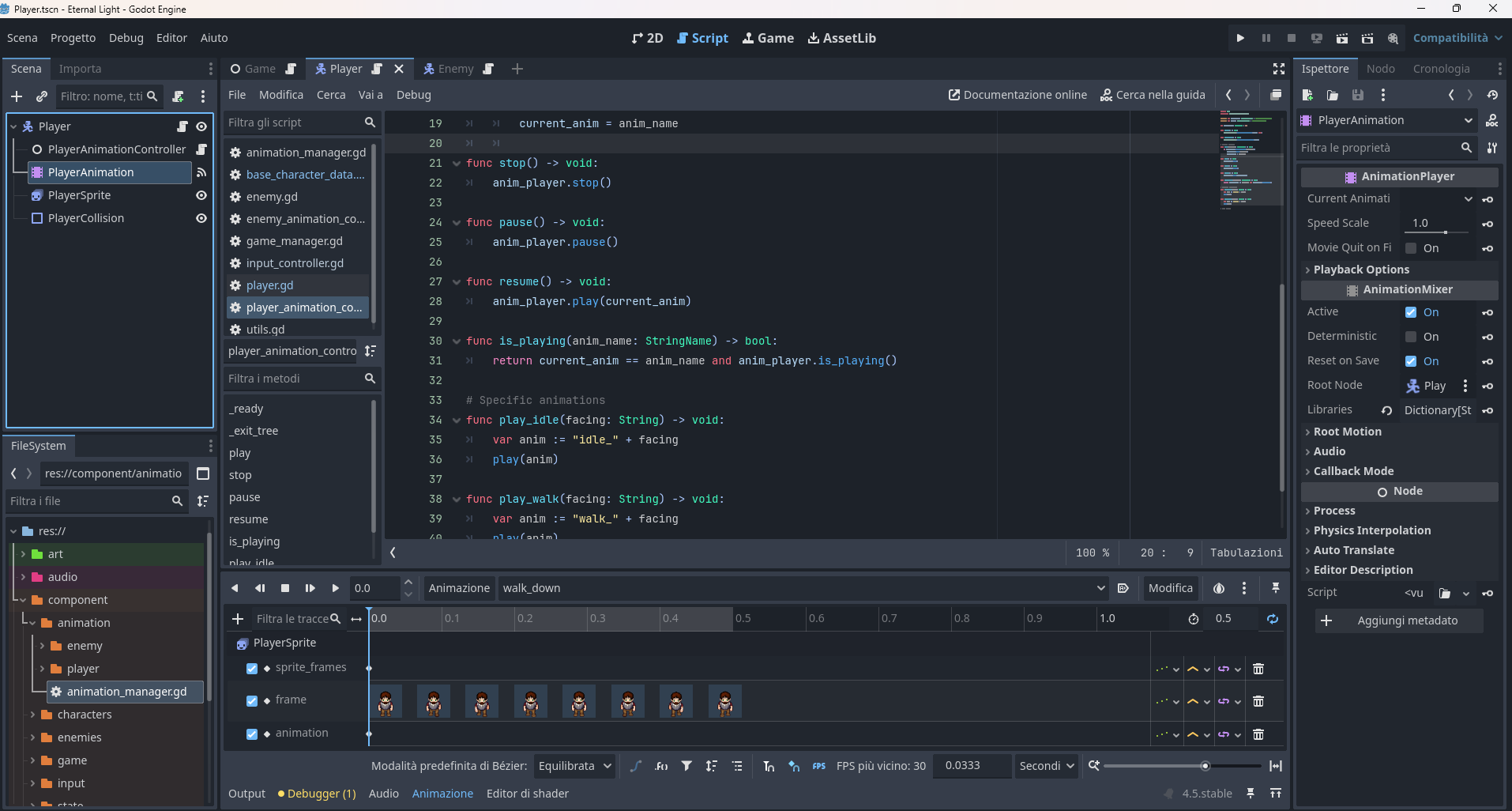Click the instantiate child scene link icon
The width and height of the screenshot is (1512, 811).
(x=42, y=96)
